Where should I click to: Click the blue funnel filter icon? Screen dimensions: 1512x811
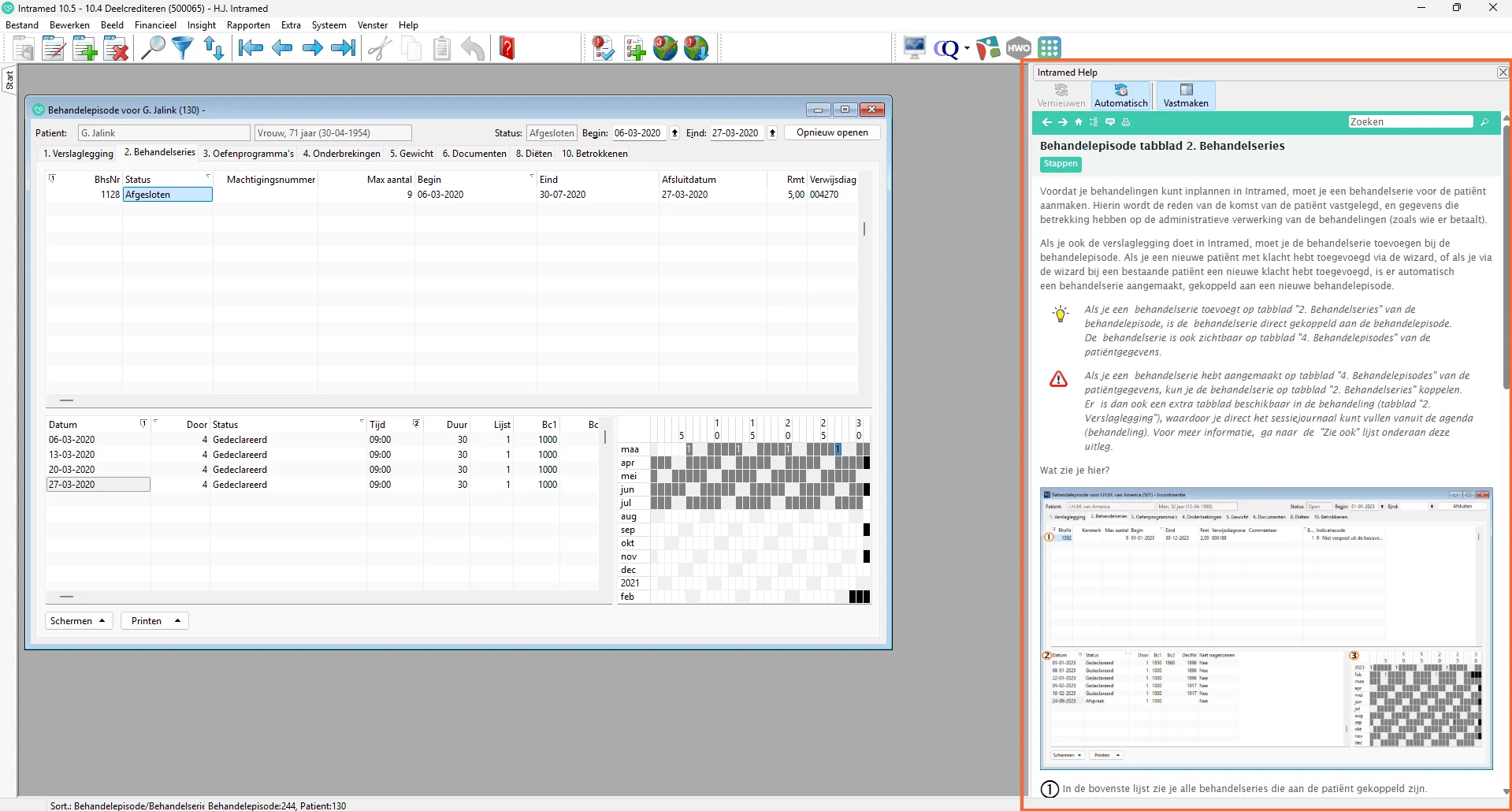[183, 48]
